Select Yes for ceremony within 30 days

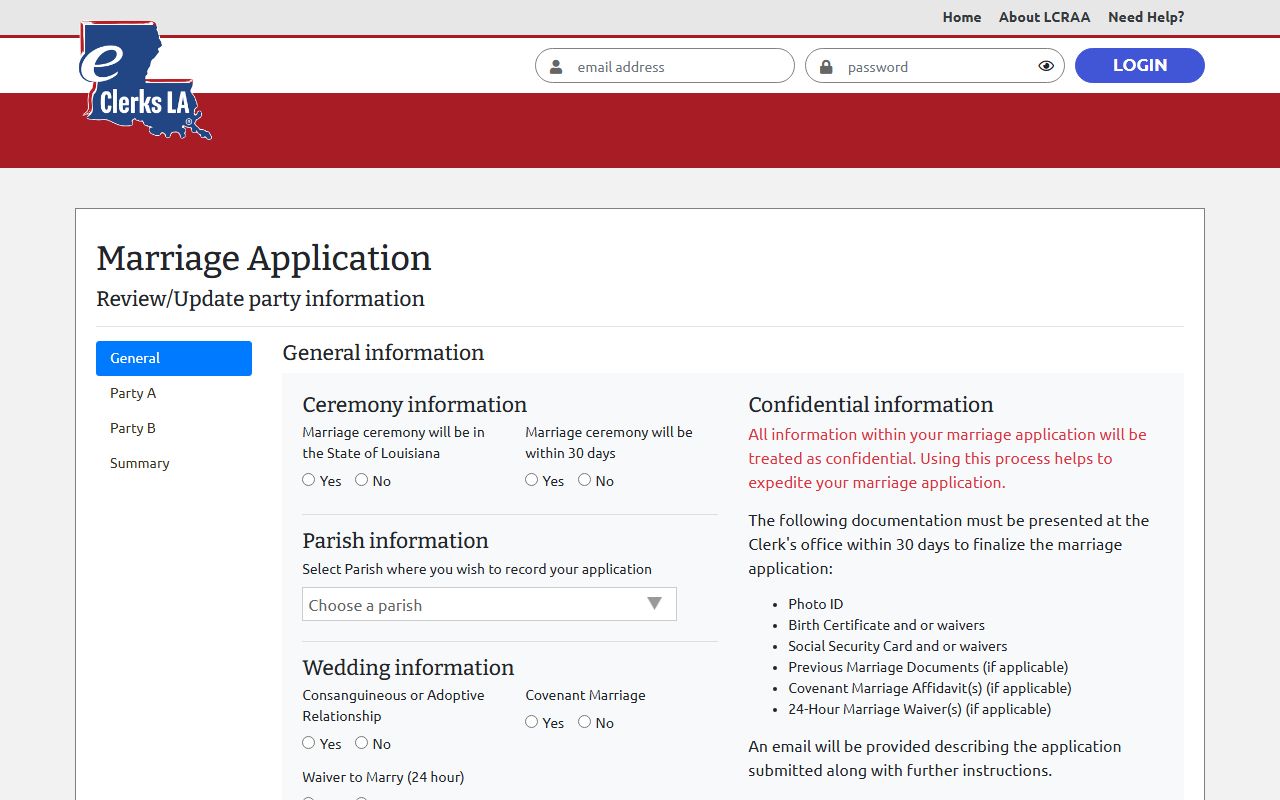tap(532, 480)
